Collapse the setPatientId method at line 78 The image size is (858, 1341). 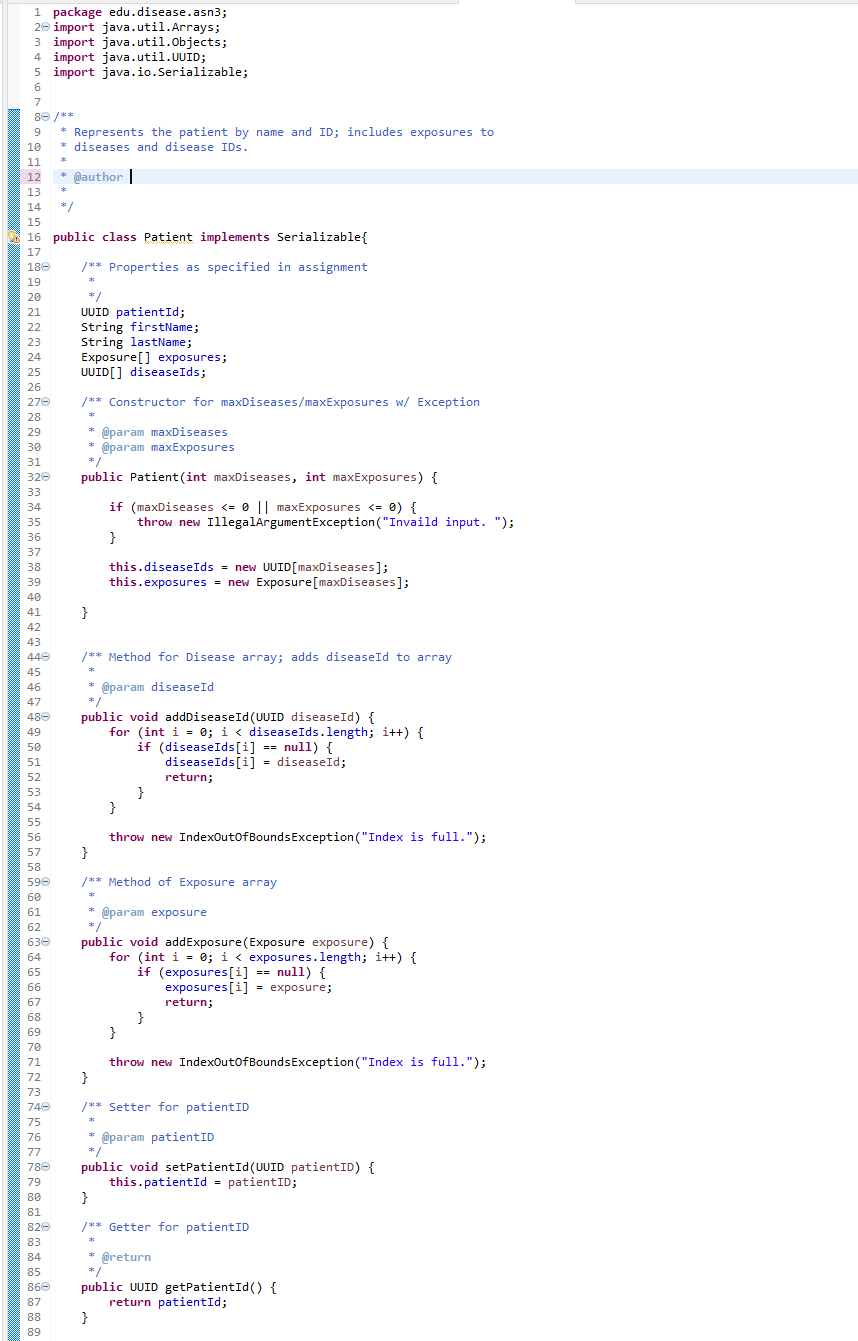(44, 1167)
